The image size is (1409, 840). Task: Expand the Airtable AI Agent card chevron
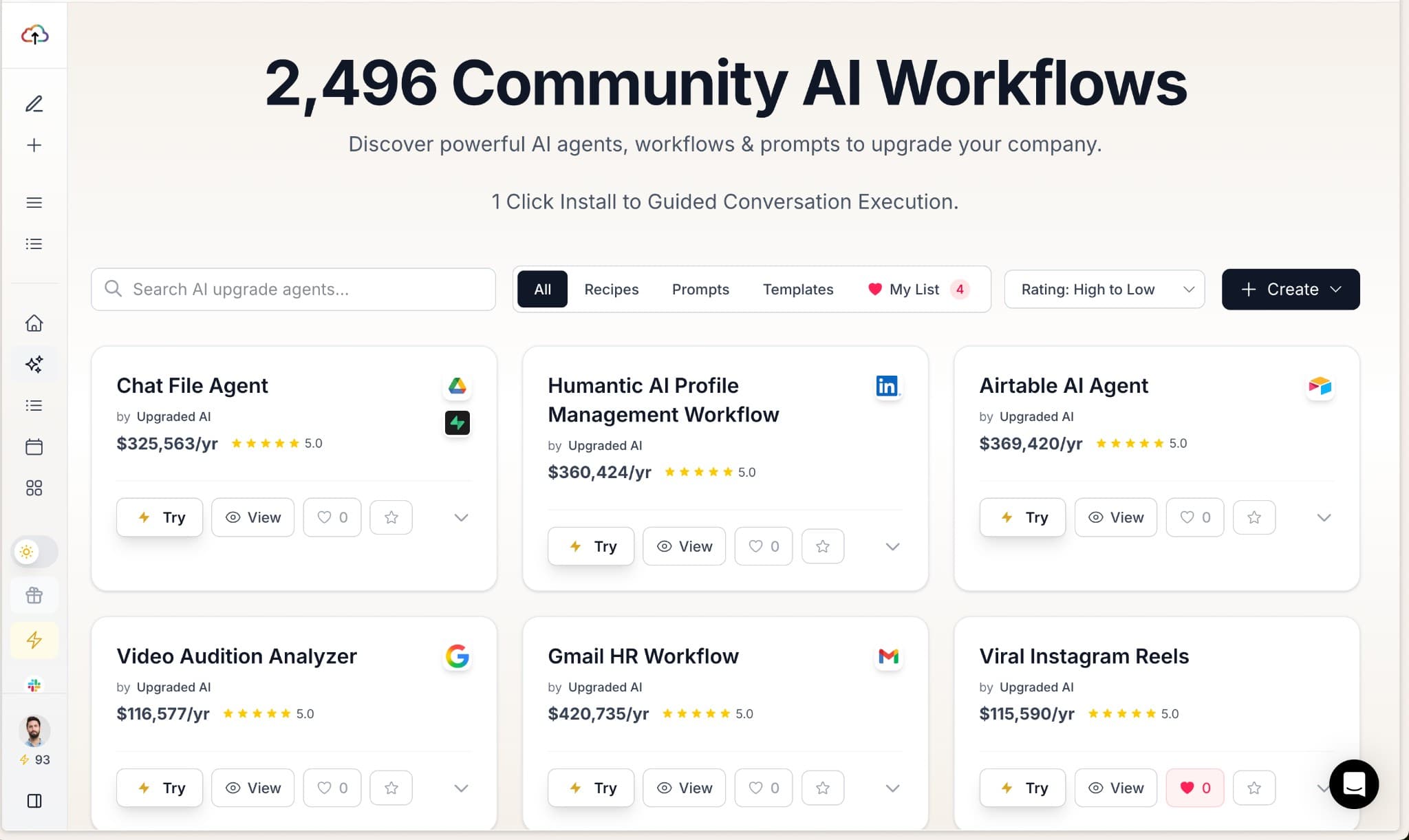click(1324, 517)
